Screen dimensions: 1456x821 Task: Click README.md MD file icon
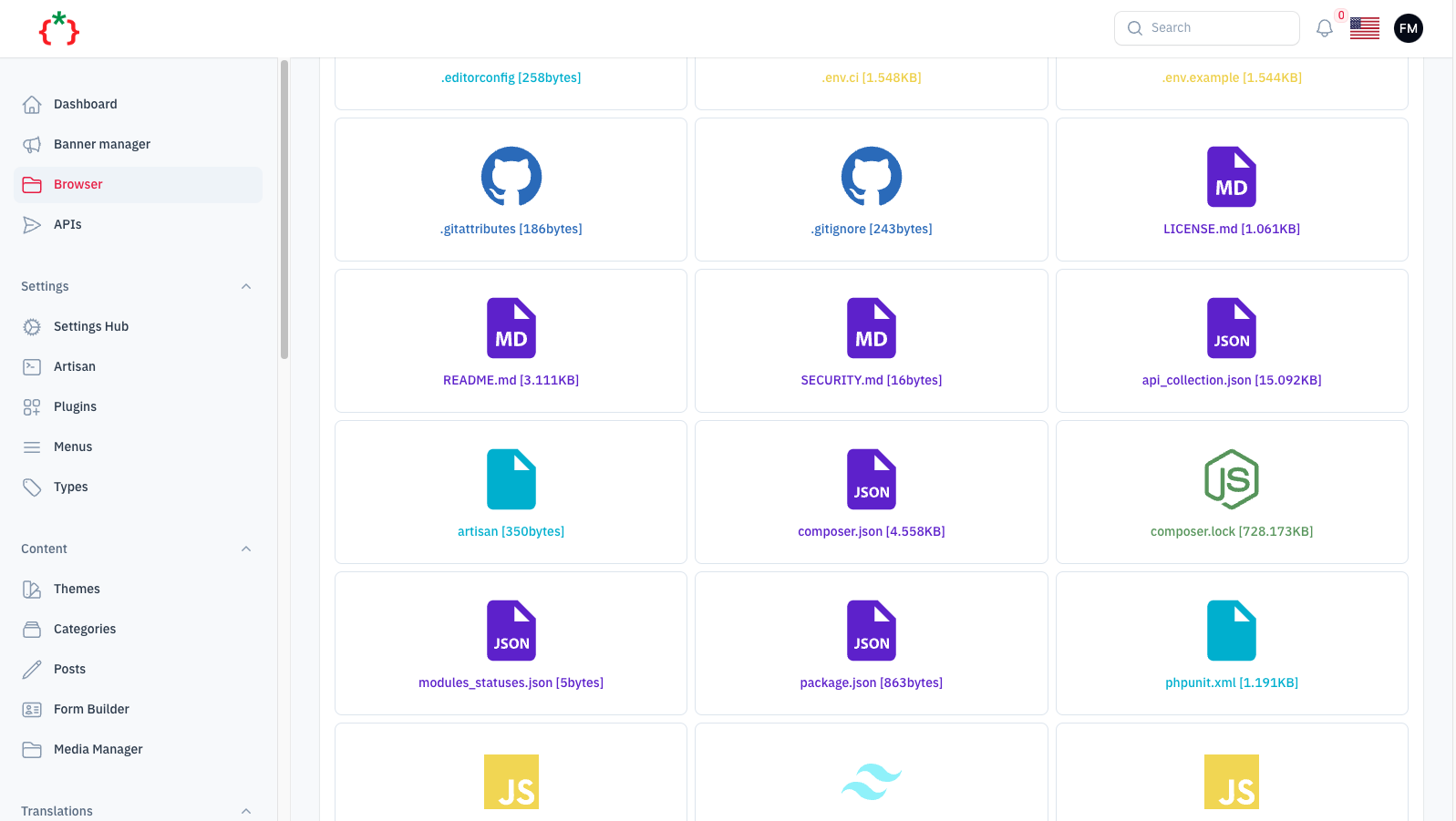click(511, 328)
